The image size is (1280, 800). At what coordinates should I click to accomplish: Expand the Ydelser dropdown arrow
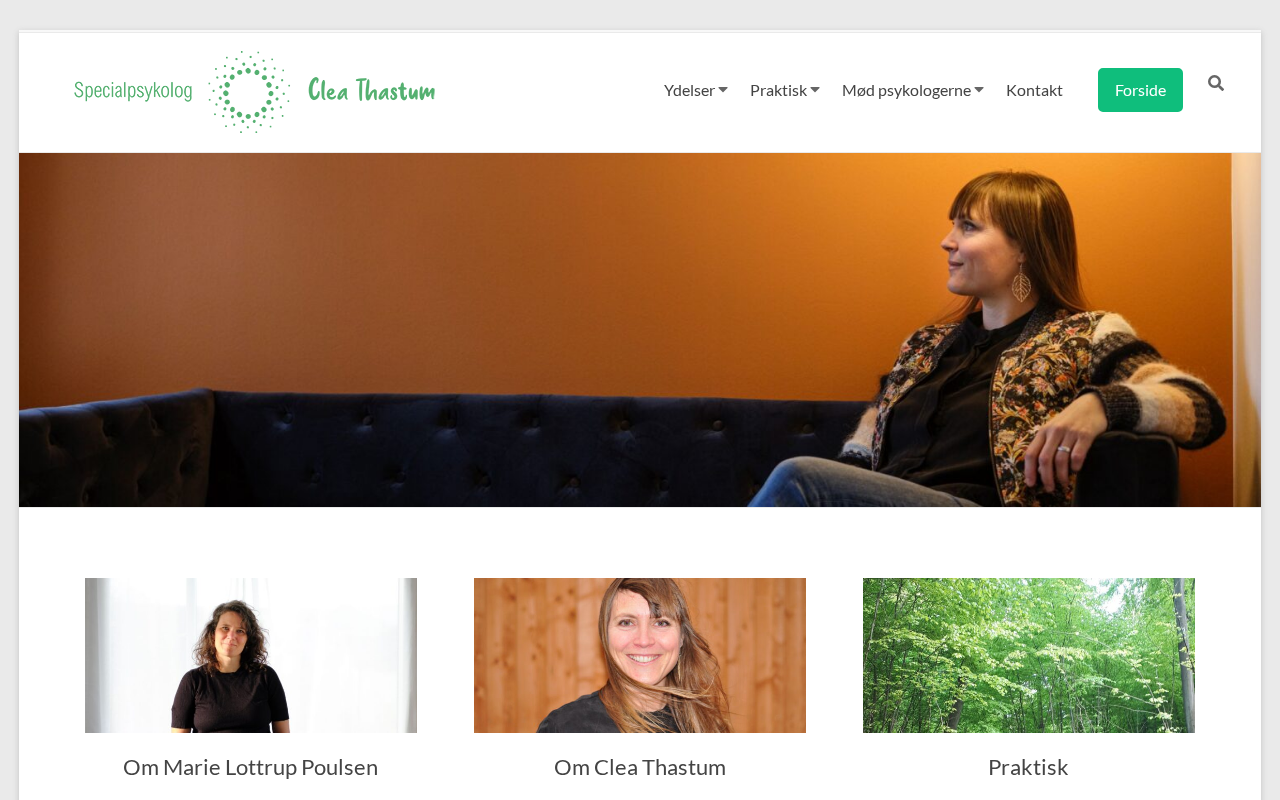pos(723,90)
